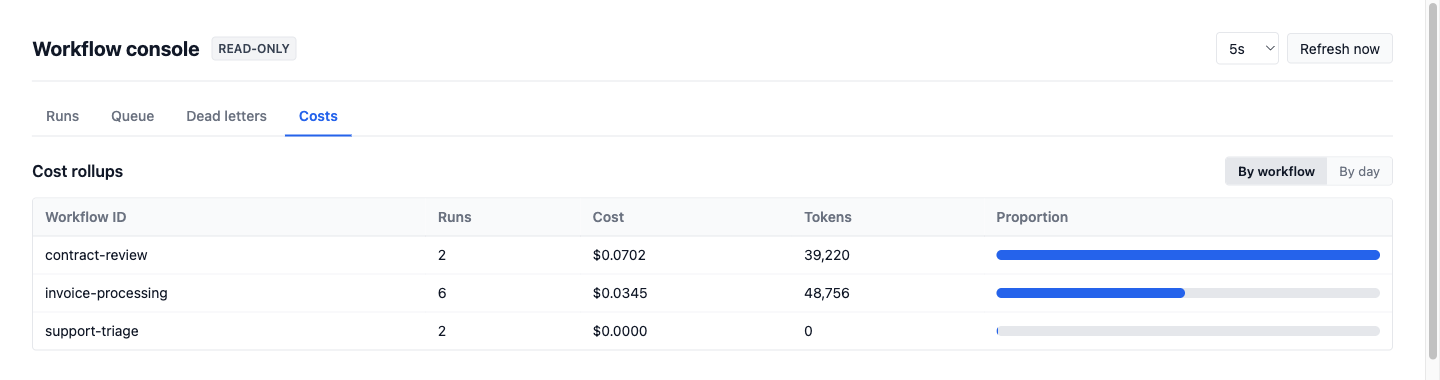Screen dimensions: 1440x380
Task: Select the Costs tab
Action: pos(318,116)
